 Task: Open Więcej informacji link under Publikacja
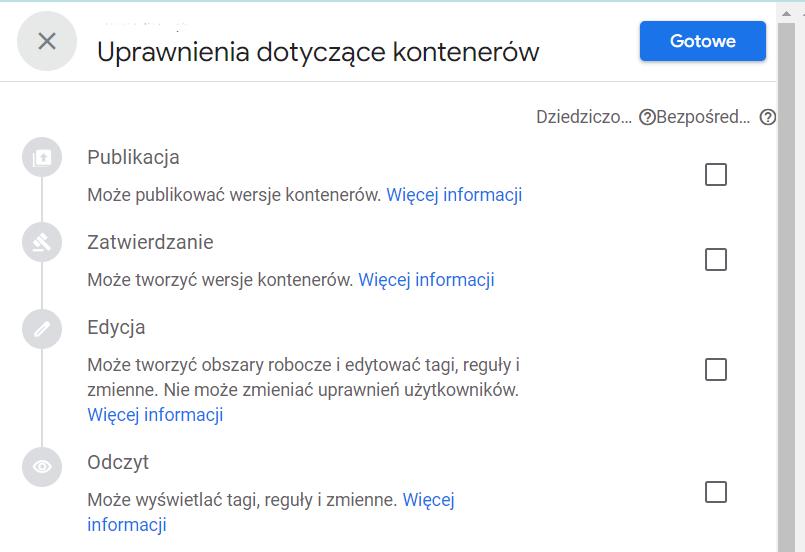pos(454,195)
